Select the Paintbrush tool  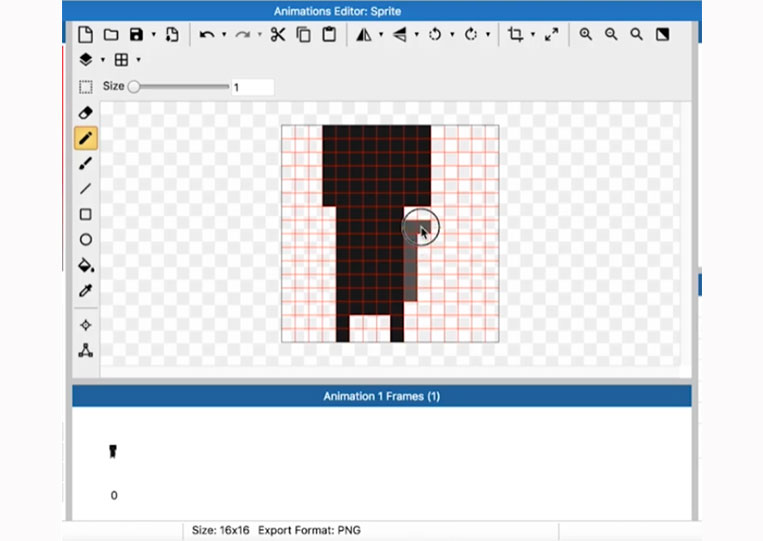86,163
